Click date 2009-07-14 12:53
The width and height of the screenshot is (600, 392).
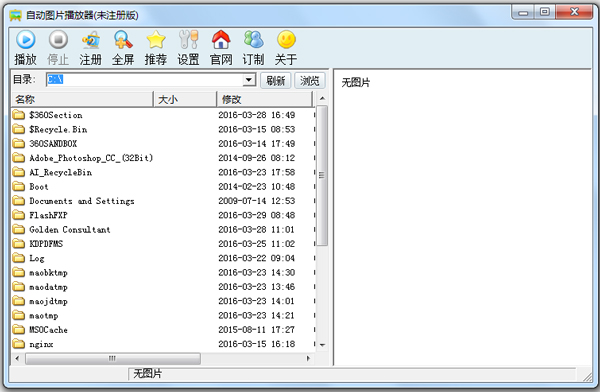256,201
